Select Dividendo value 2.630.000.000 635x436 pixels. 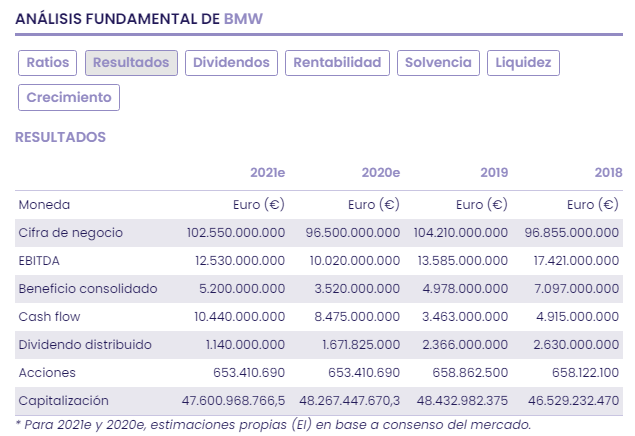click(x=576, y=345)
